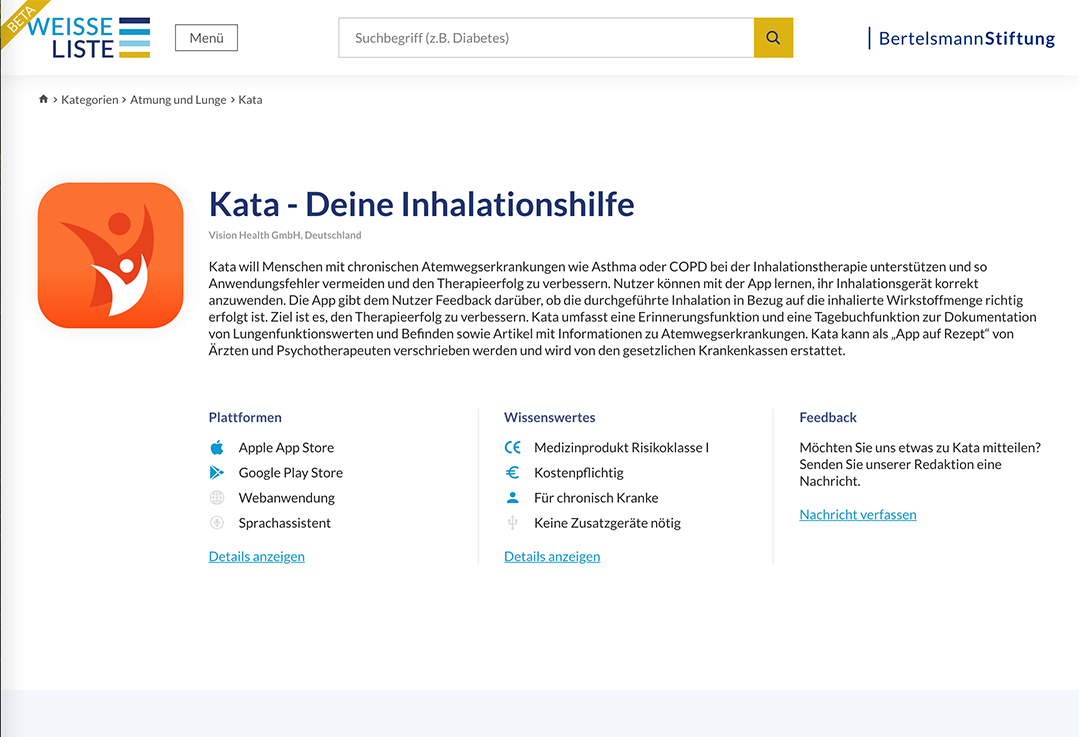Click the USB Zusatzgeräte icon

tap(512, 523)
